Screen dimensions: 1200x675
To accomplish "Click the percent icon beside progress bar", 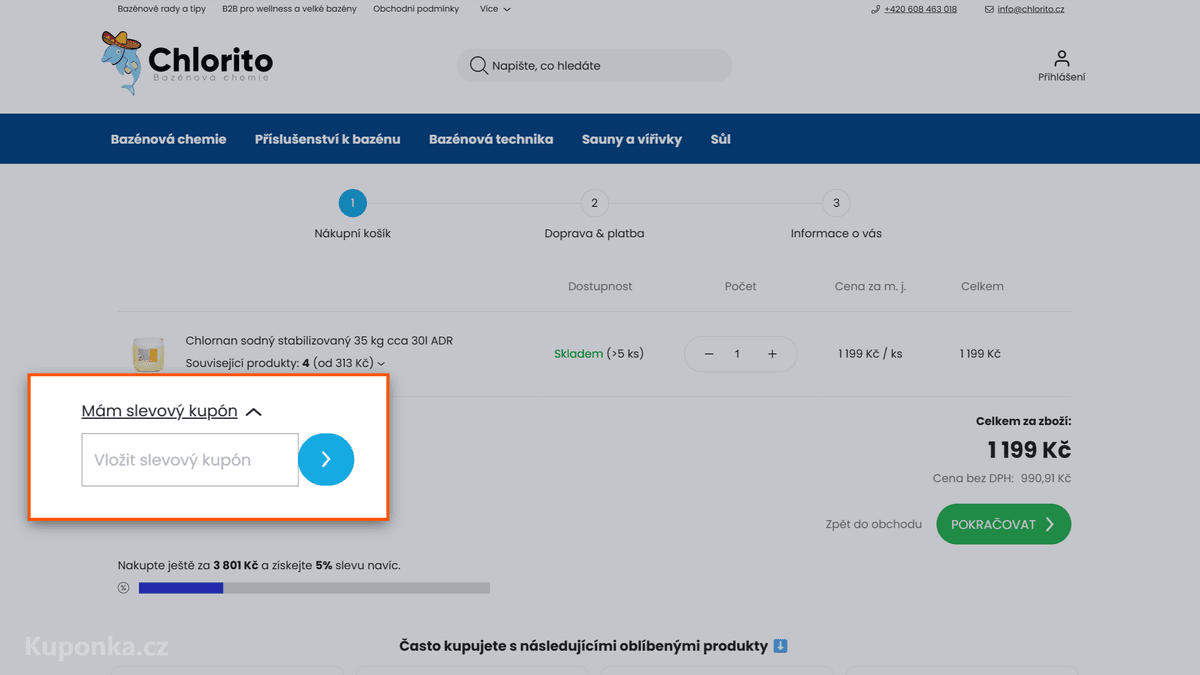I will coord(124,588).
